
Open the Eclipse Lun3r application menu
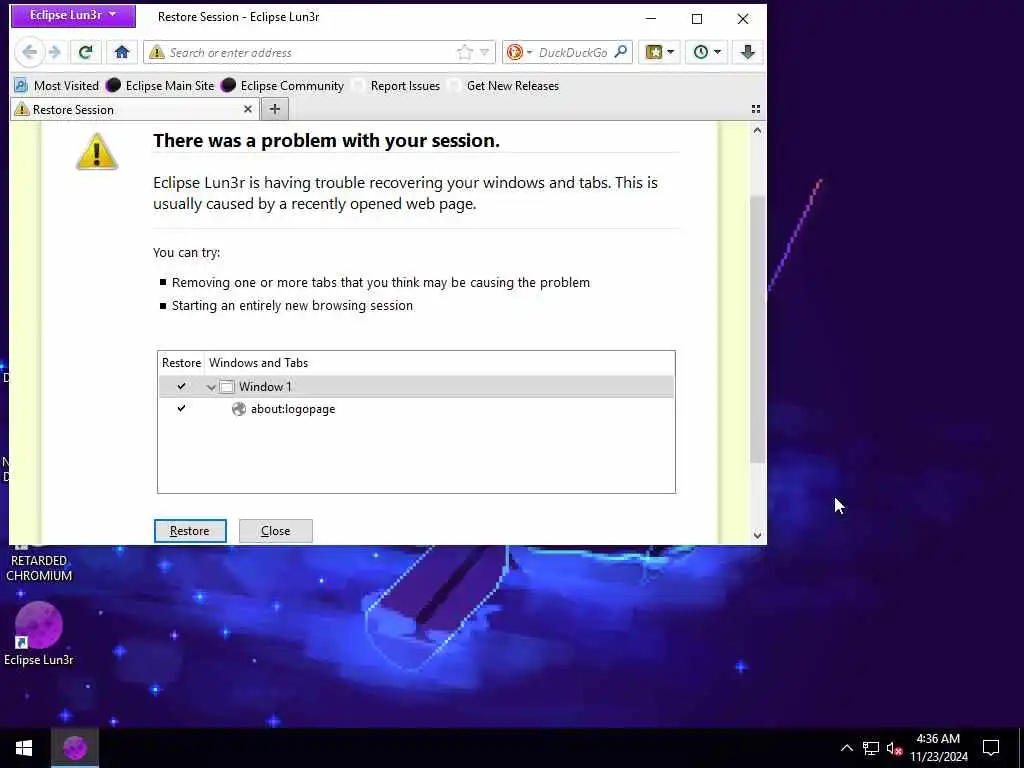click(73, 15)
